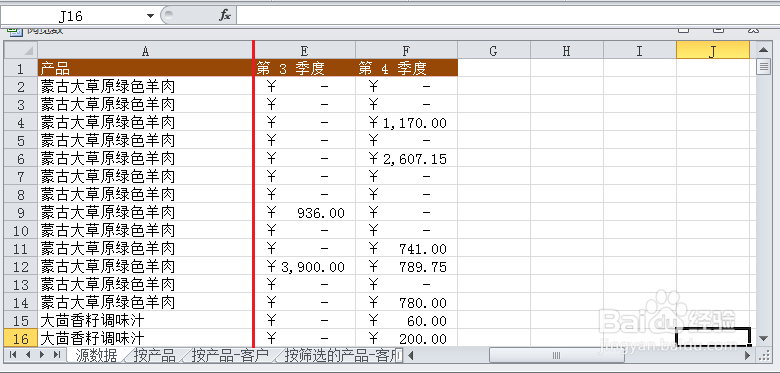Click horizontal scrollbar right arrow

(x=747, y=355)
